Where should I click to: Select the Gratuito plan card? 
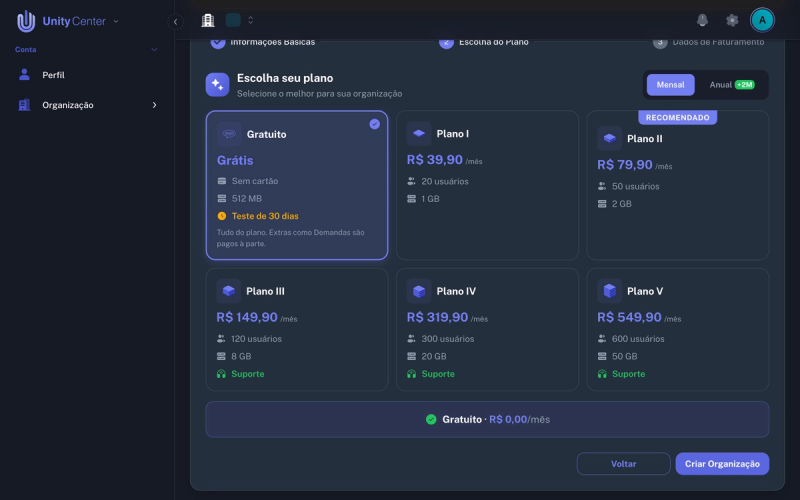[x=297, y=185]
